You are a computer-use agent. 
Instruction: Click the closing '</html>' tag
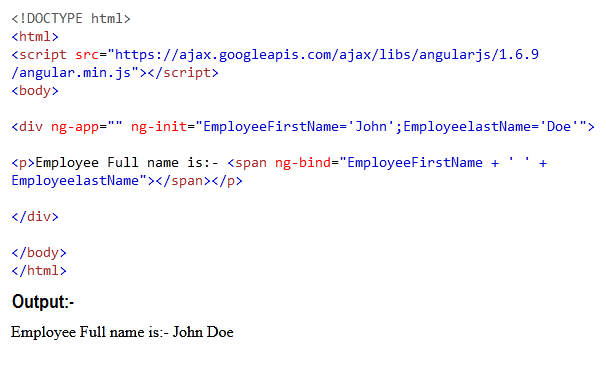tap(39, 271)
